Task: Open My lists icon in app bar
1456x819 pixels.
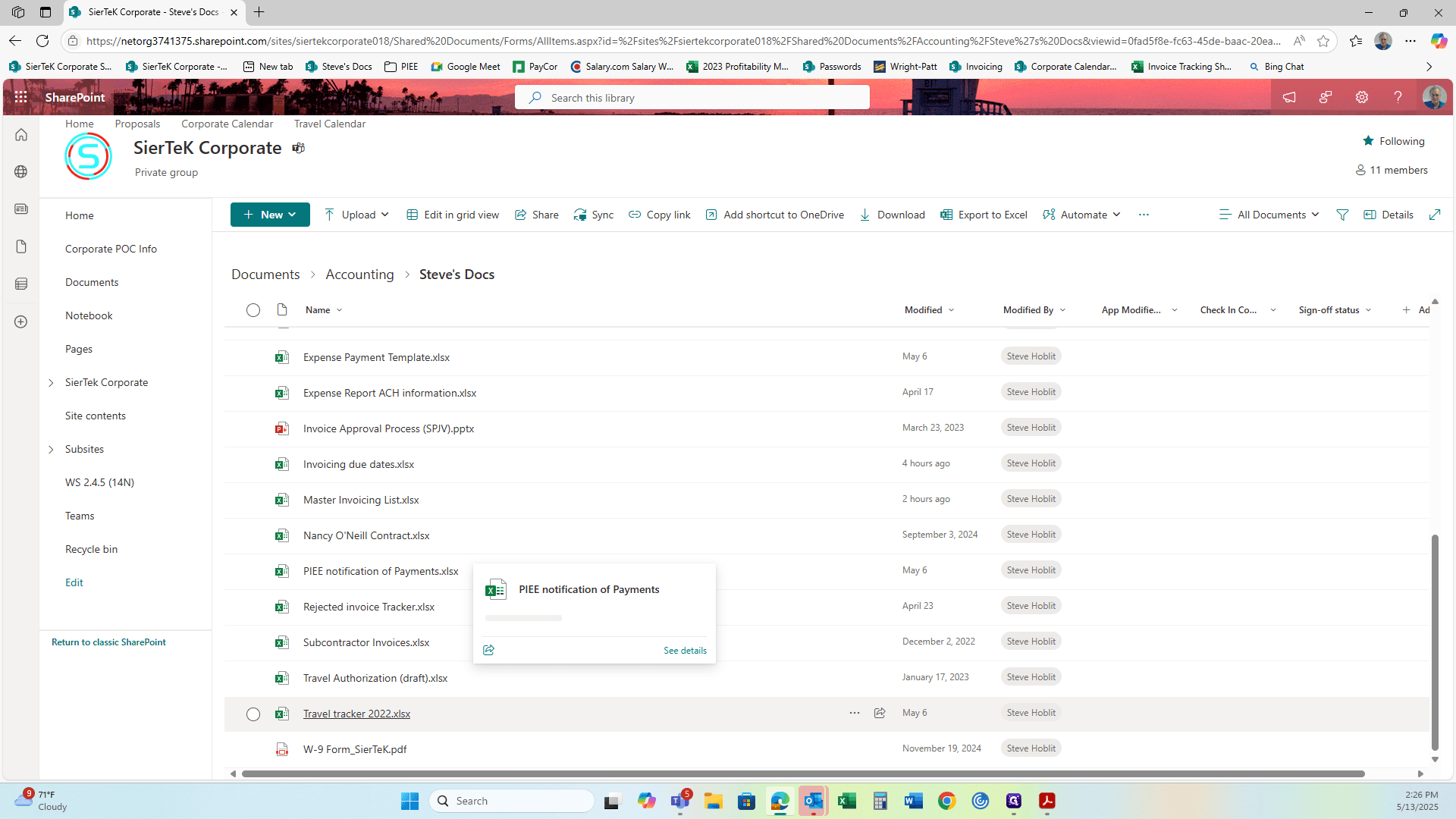Action: pos(21,284)
